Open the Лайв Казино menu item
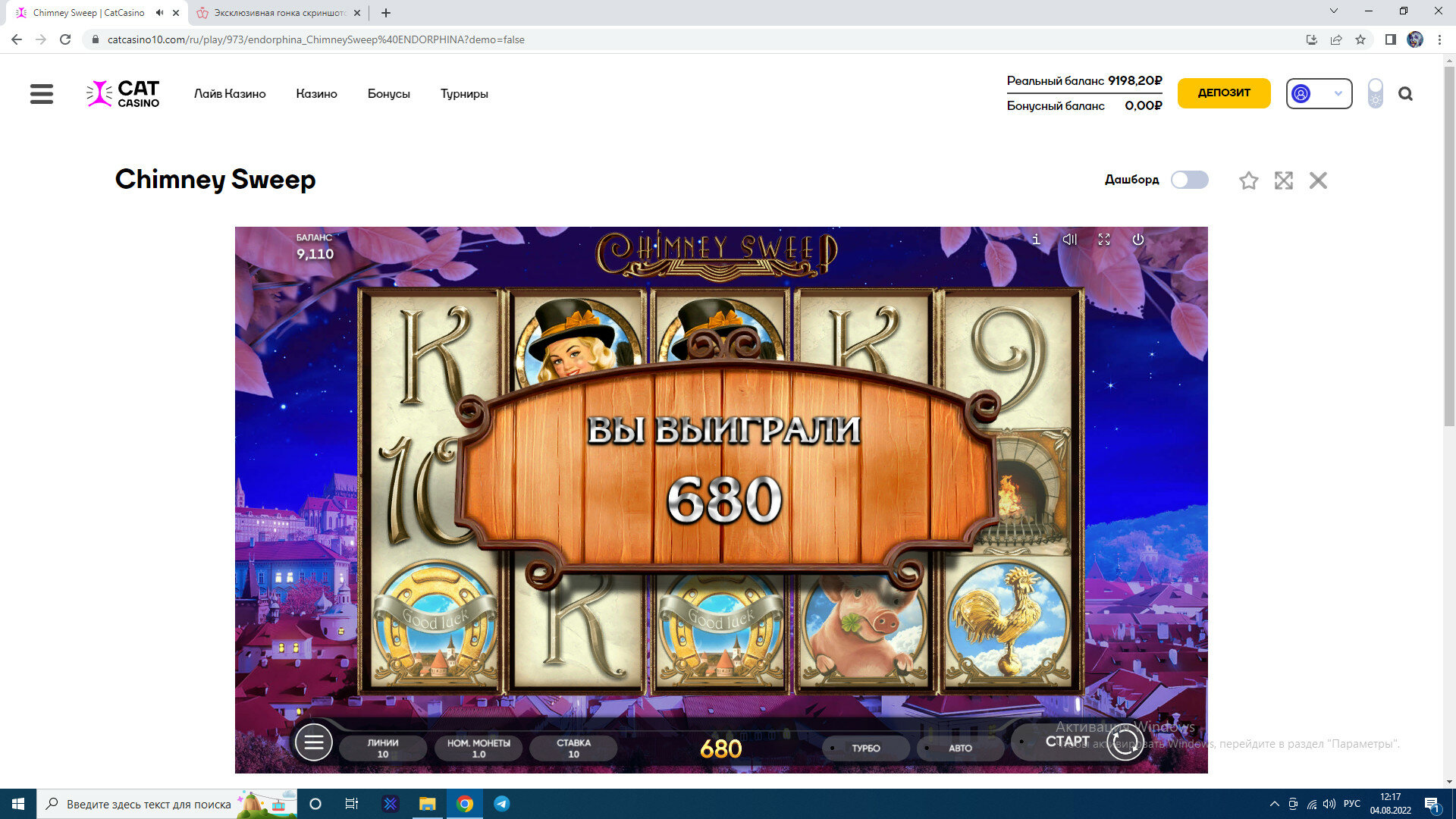The width and height of the screenshot is (1456, 819). [230, 94]
